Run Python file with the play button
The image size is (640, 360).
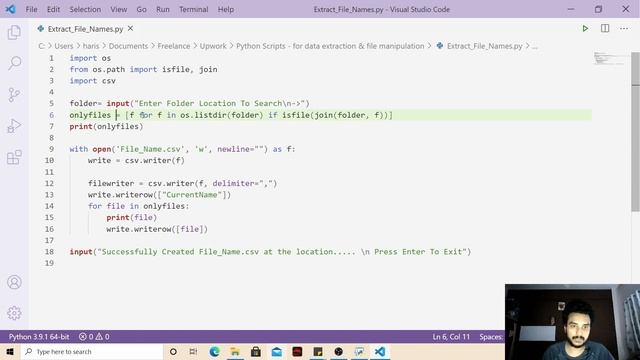tap(585, 29)
